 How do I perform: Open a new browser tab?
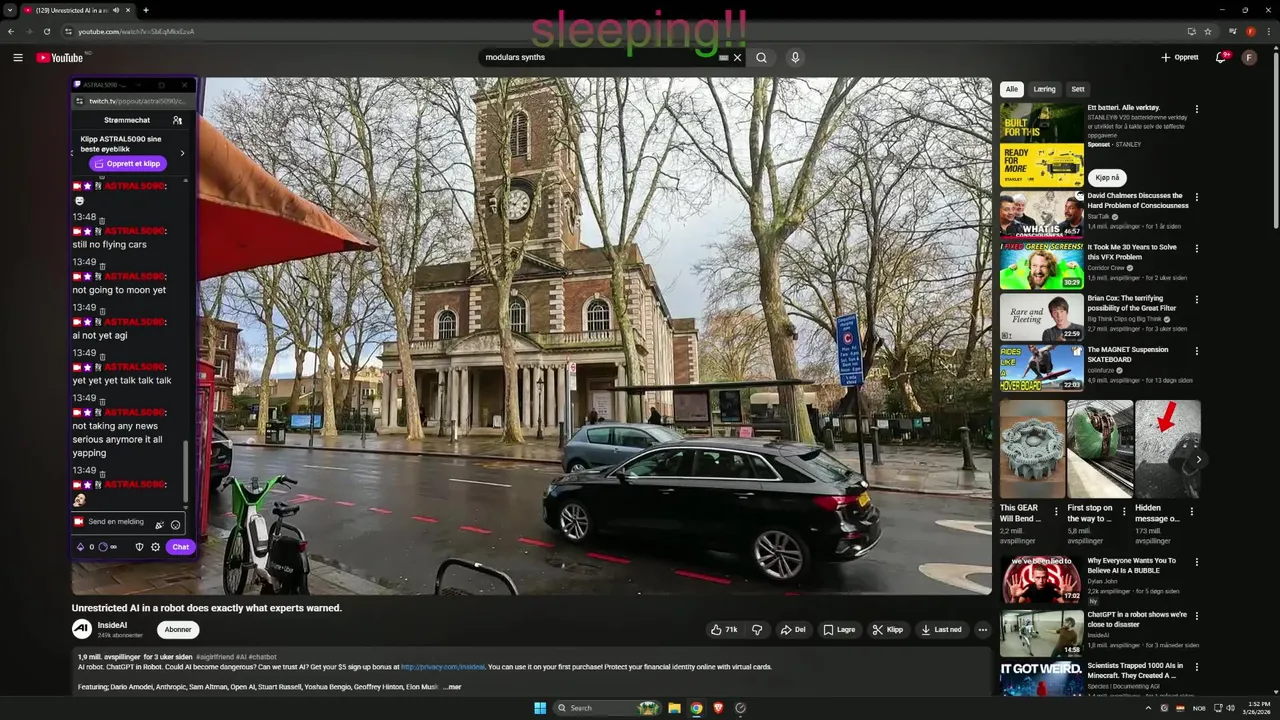(x=146, y=10)
